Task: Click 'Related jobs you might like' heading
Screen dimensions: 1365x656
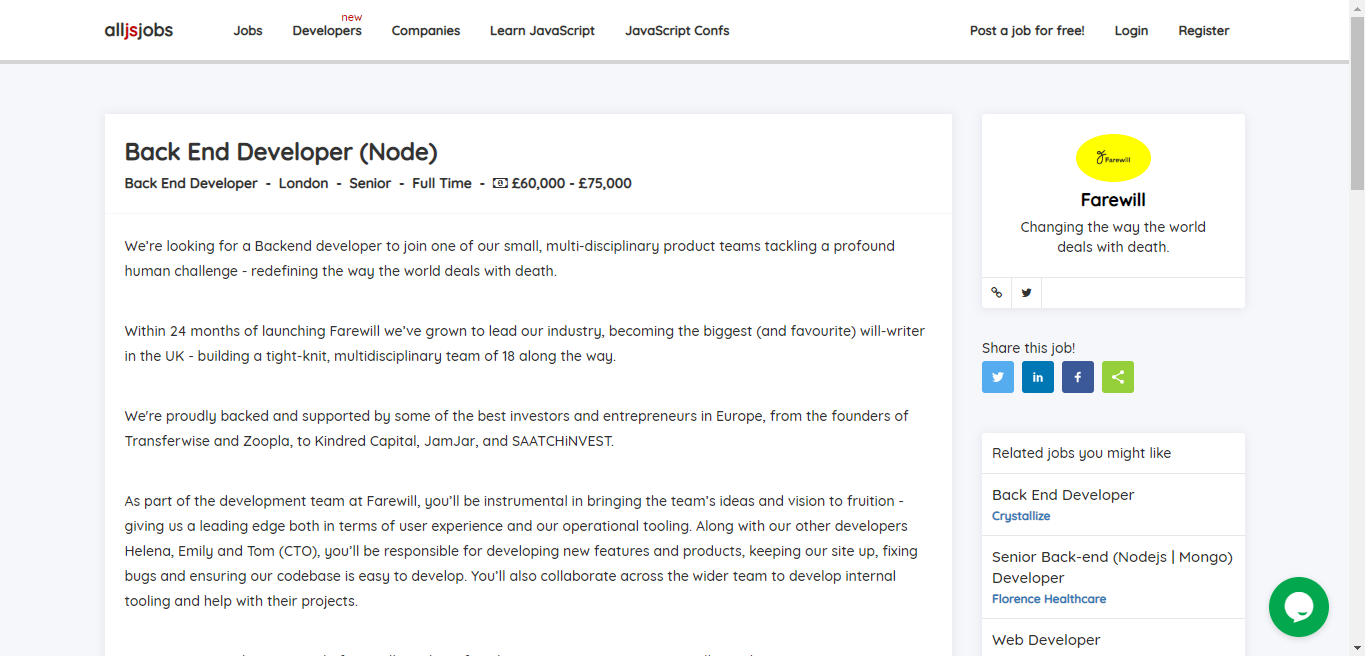Action: click(x=1081, y=453)
